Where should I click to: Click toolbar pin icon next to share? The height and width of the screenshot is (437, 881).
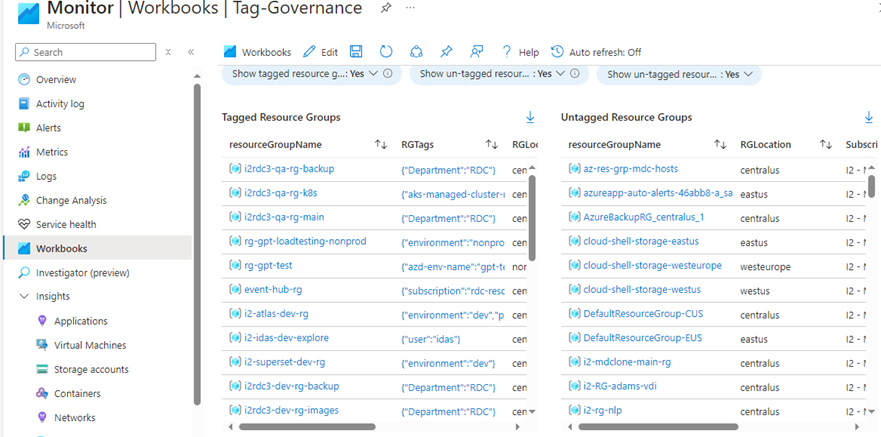(x=446, y=52)
